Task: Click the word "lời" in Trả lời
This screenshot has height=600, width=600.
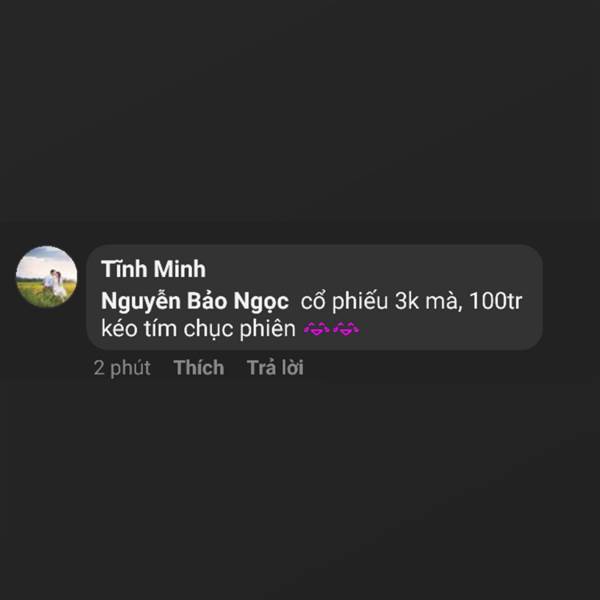Action: [293, 368]
